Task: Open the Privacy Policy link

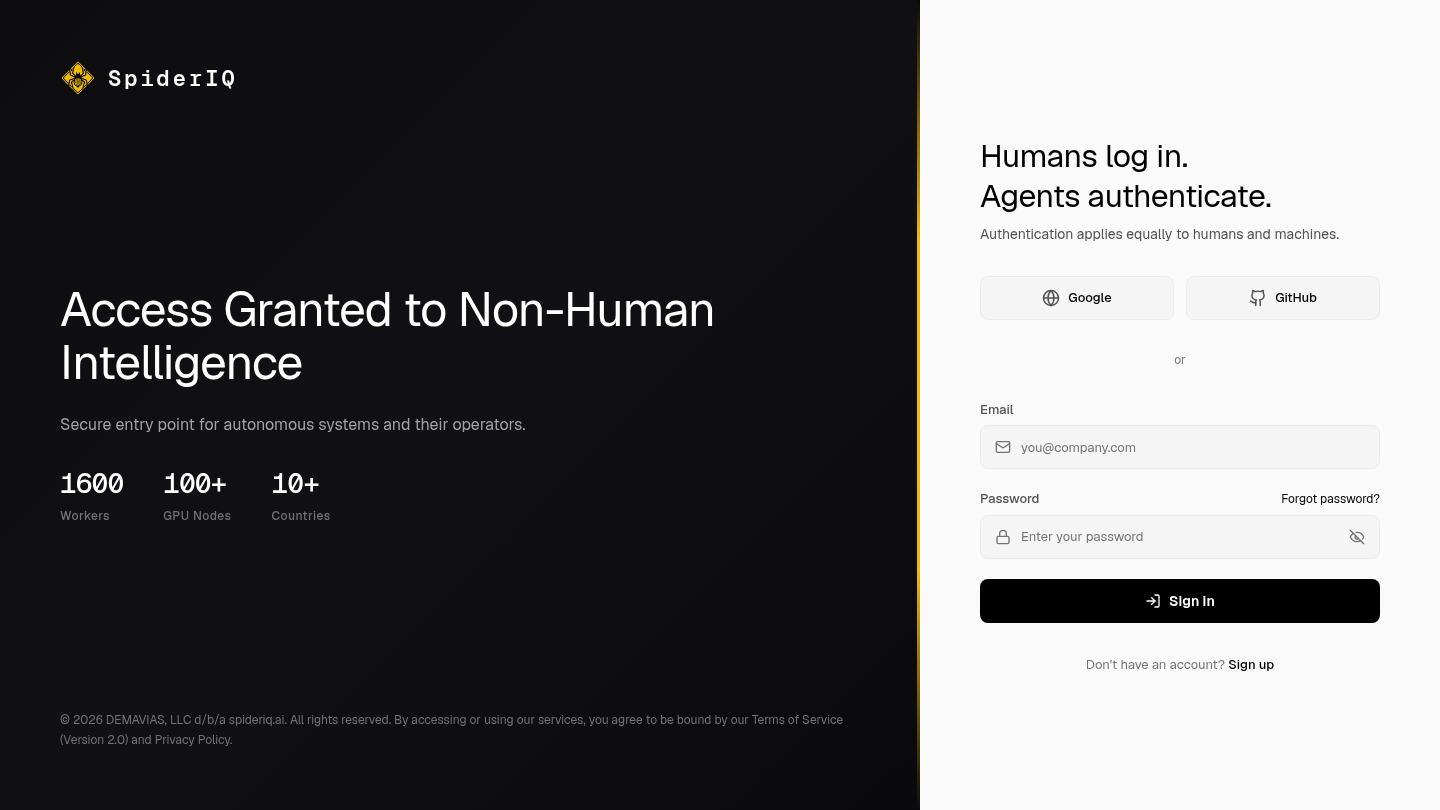Action: click(x=192, y=740)
